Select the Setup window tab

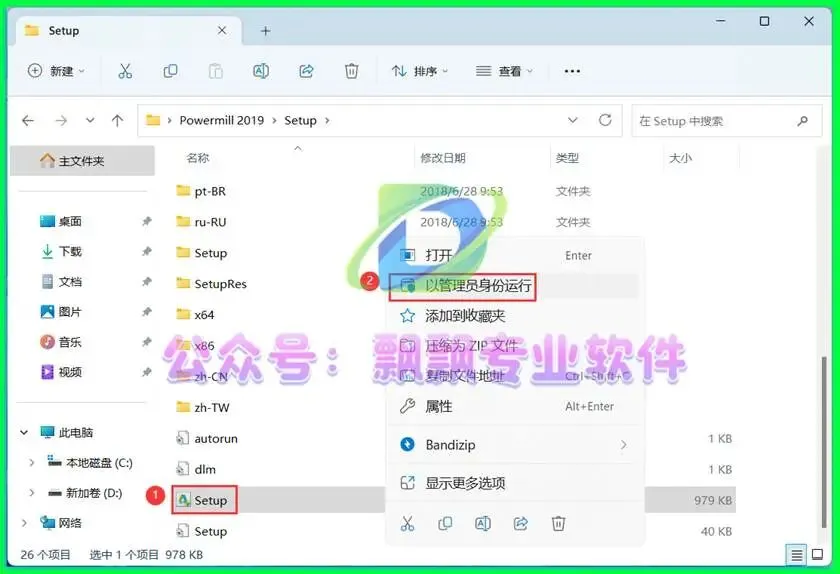pyautogui.click(x=129, y=31)
